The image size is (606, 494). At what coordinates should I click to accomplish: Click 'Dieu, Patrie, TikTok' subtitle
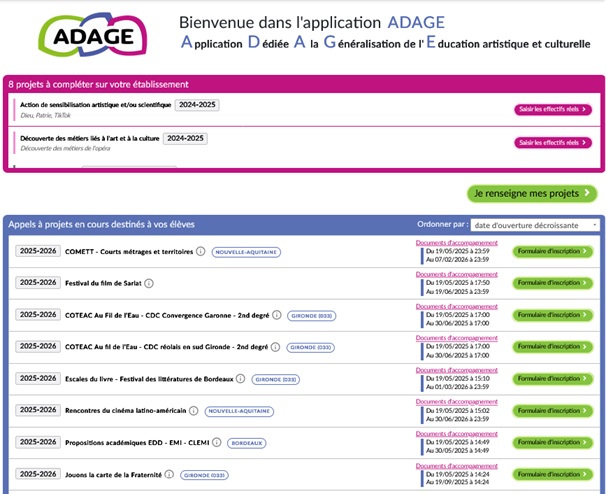[x=45, y=115]
